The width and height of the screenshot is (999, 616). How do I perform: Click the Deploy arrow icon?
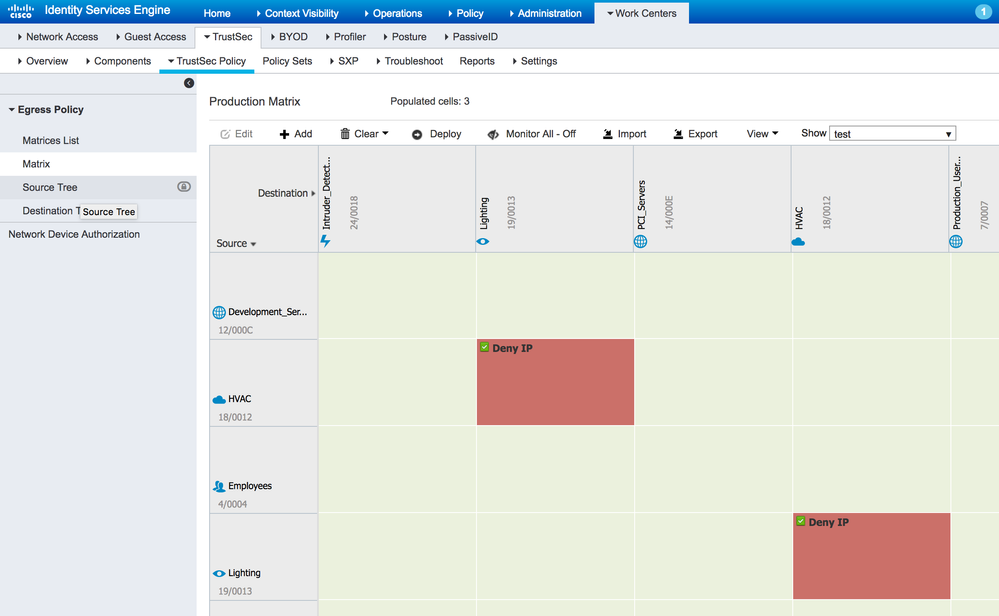(417, 134)
